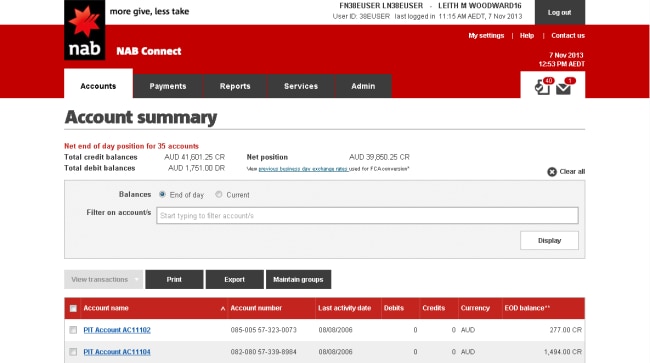Open the pending approvals icon with badge 40

point(543,86)
